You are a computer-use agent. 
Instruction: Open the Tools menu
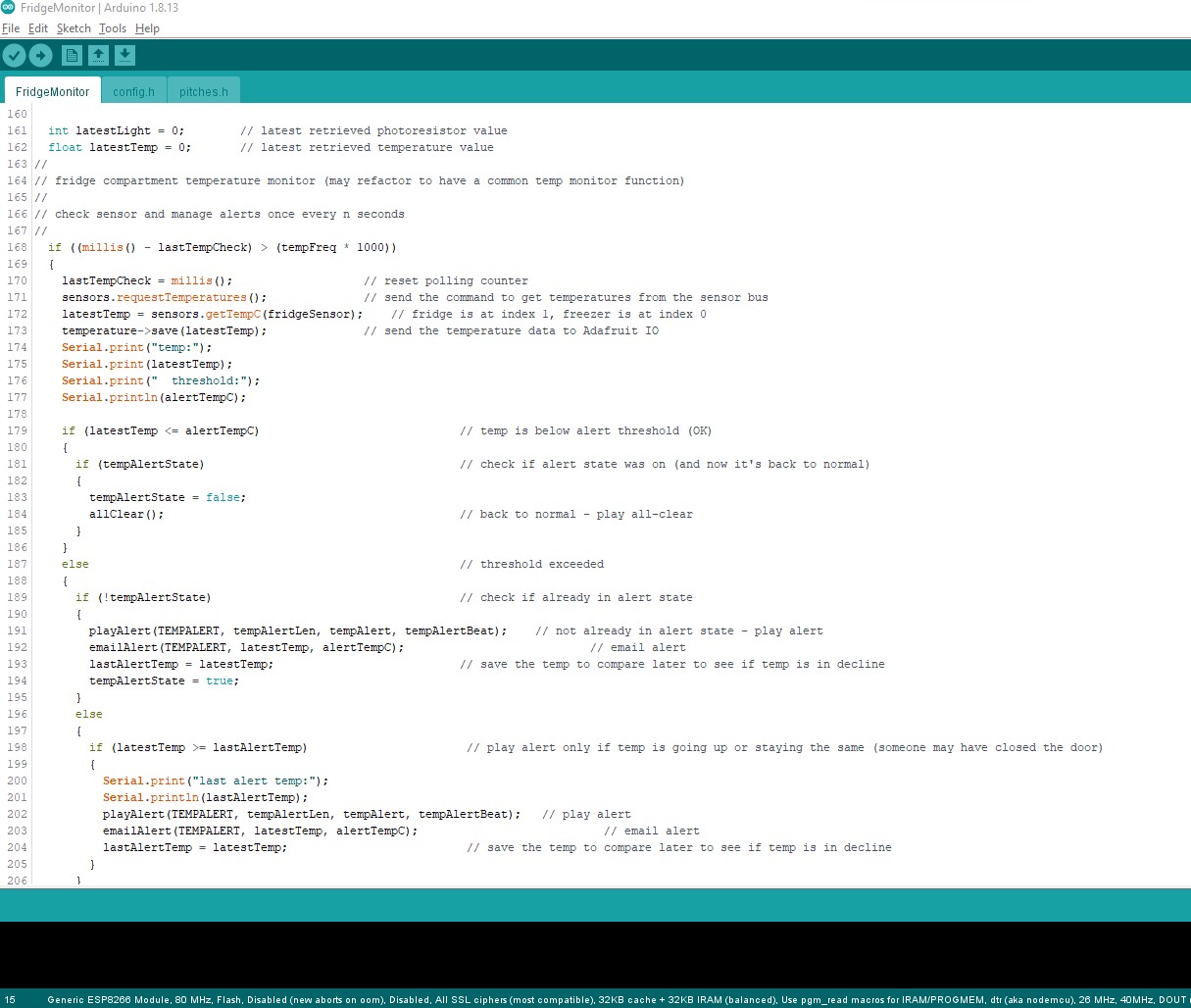coord(113,28)
